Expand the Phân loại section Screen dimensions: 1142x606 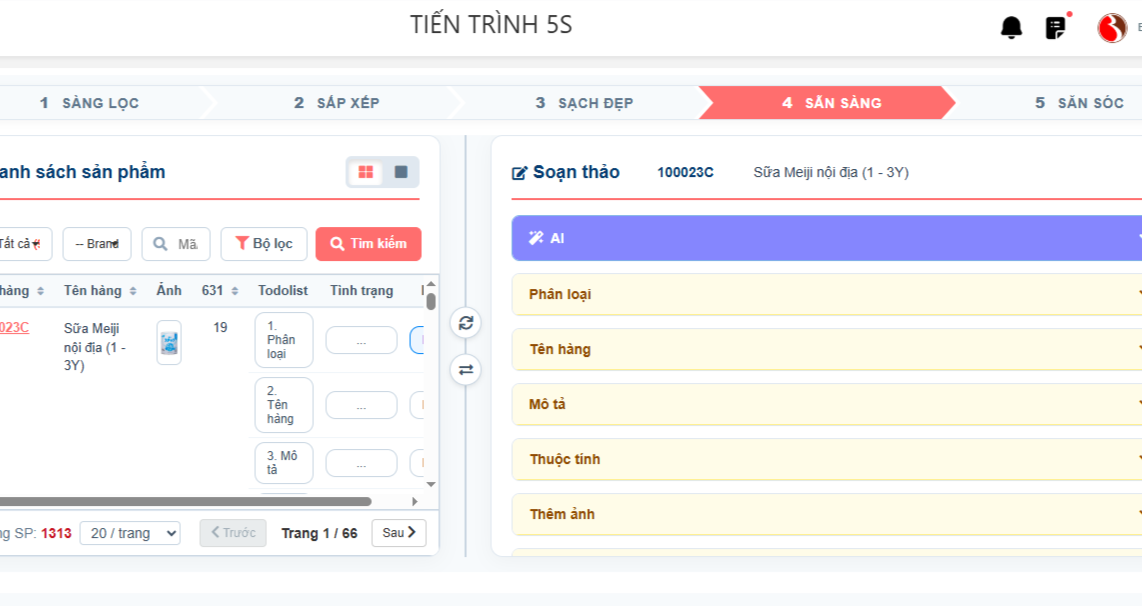coord(827,294)
